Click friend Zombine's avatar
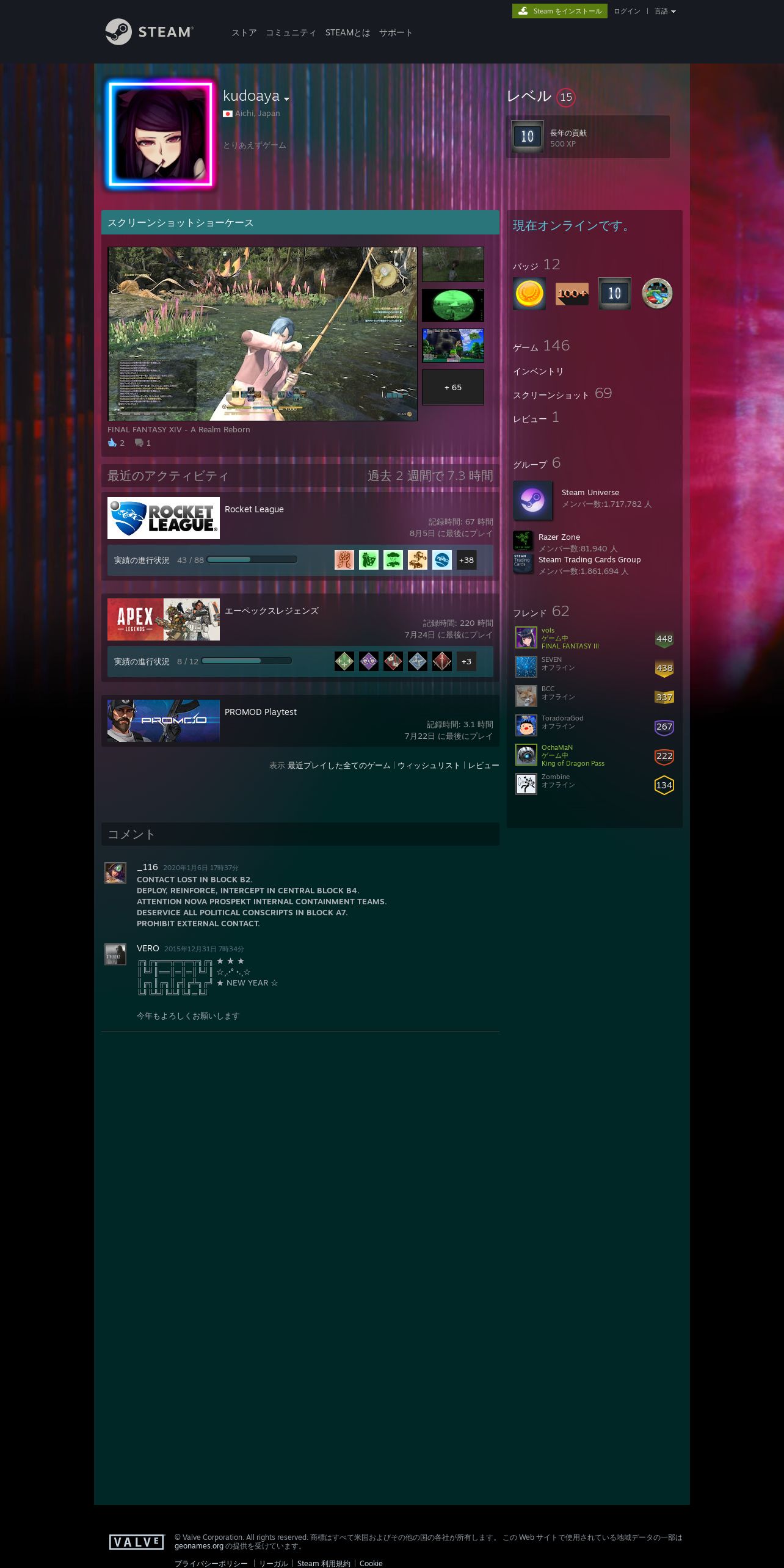 point(526,785)
